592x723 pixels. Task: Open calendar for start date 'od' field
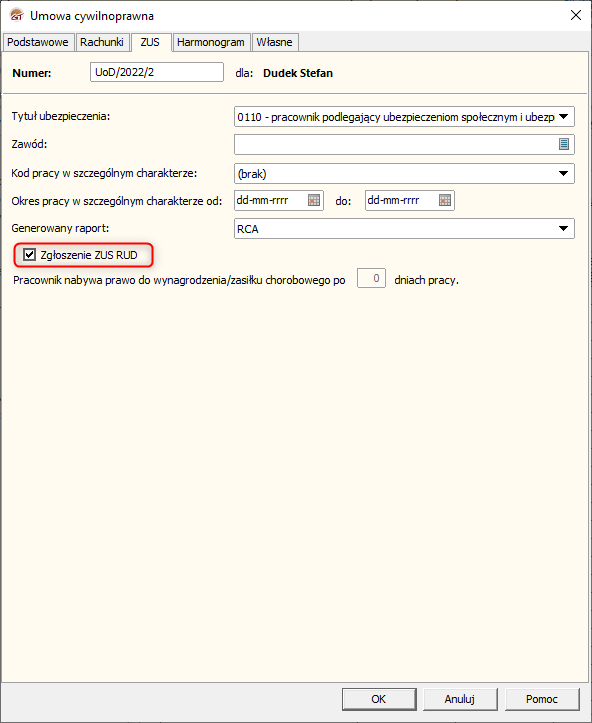tap(314, 201)
